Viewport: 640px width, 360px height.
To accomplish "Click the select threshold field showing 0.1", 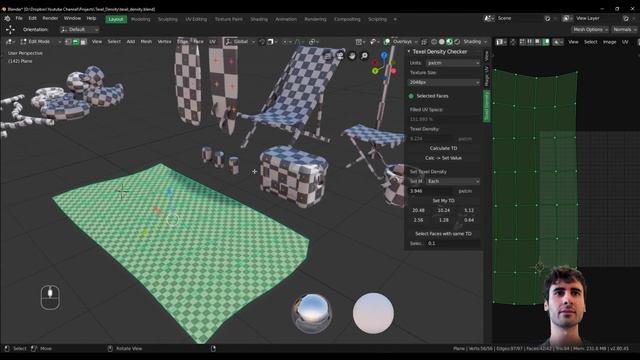I will [453, 243].
